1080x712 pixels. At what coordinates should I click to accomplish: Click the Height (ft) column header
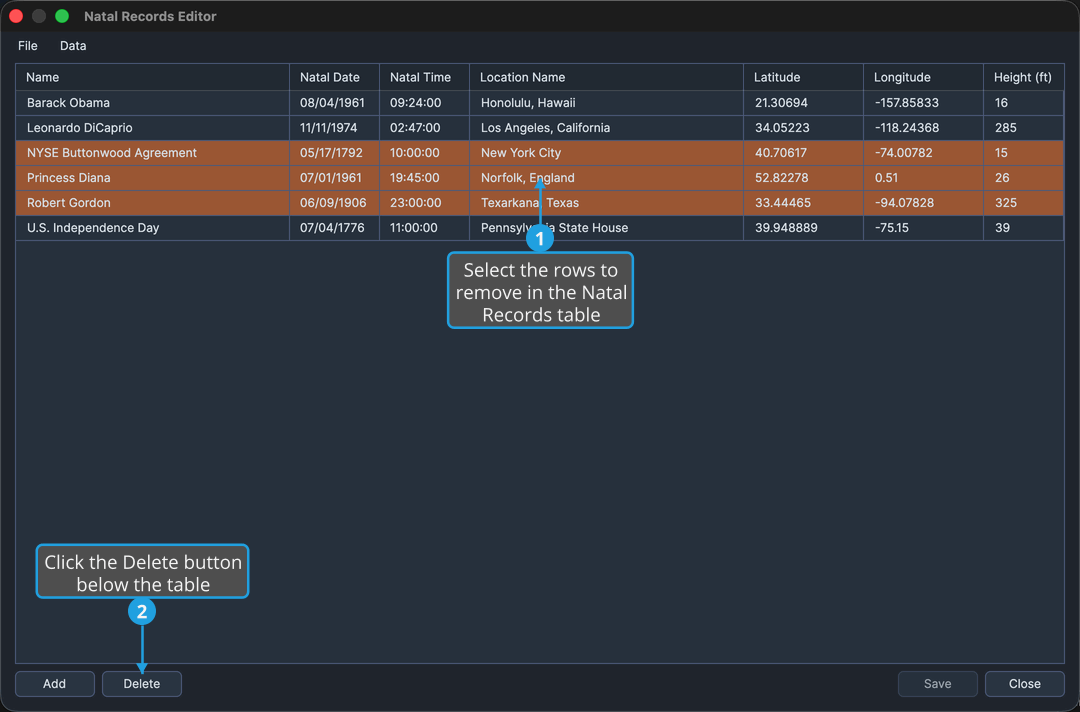(x=1024, y=77)
